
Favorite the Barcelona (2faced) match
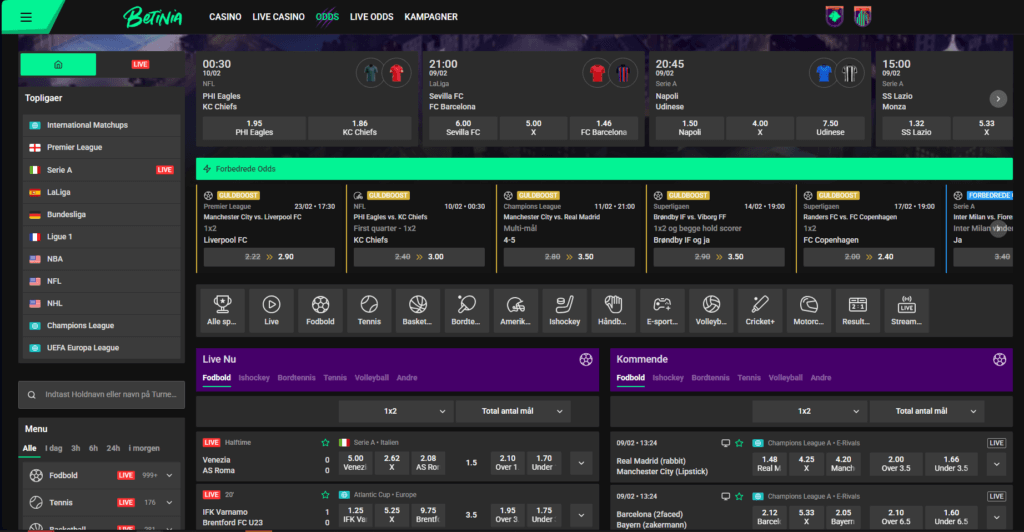[x=739, y=497]
